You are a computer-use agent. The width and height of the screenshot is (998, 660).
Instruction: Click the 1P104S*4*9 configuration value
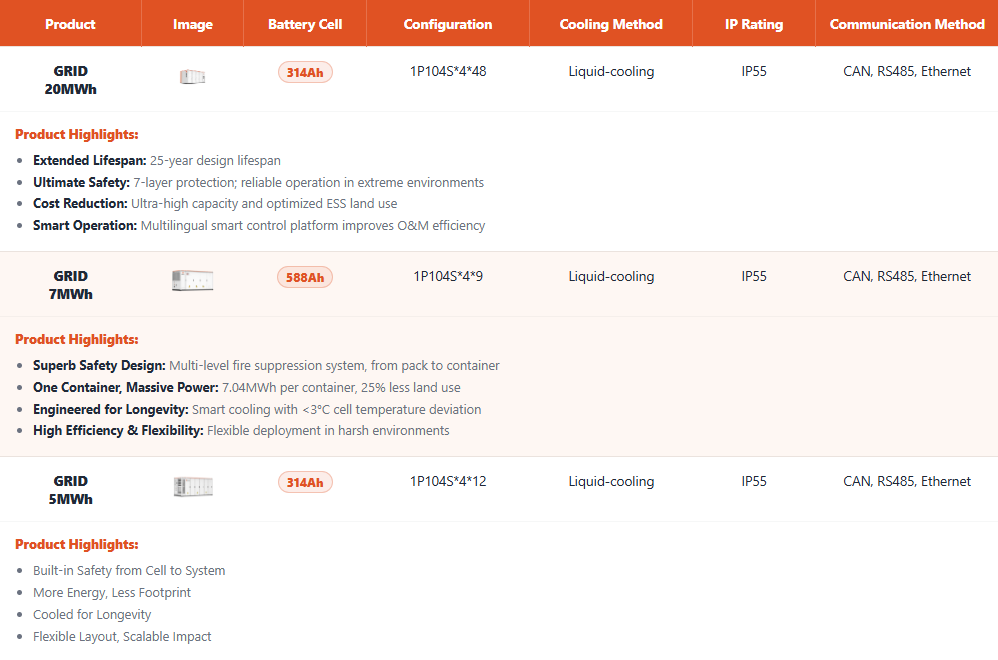click(448, 277)
